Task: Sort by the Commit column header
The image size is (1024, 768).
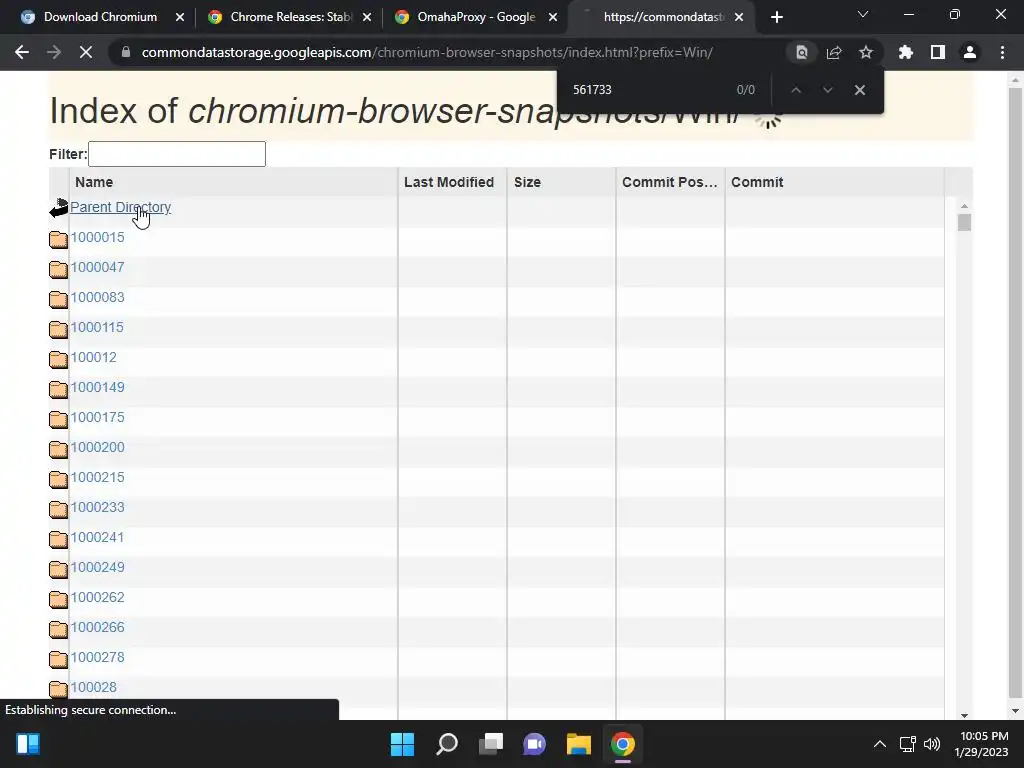Action: (x=835, y=182)
